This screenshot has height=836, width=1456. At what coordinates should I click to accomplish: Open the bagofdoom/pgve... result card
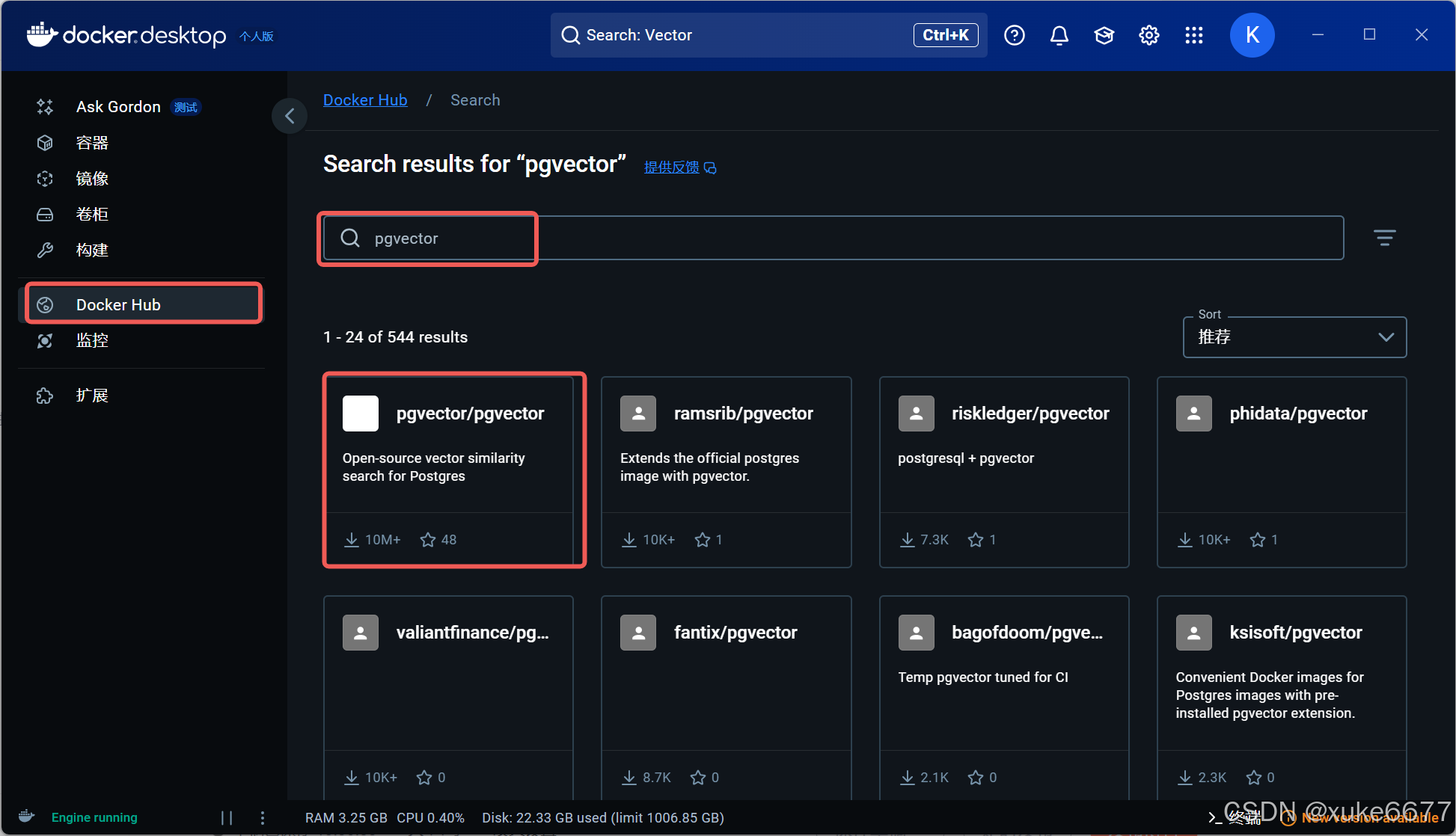coord(1004,697)
